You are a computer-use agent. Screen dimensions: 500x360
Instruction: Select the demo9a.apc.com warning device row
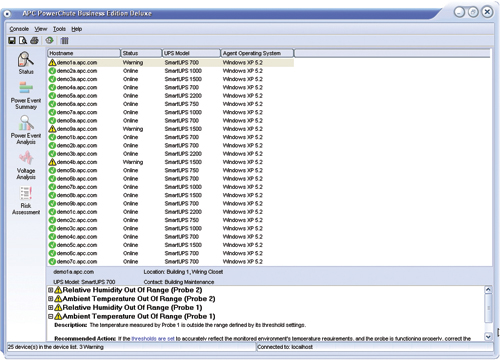170,129
